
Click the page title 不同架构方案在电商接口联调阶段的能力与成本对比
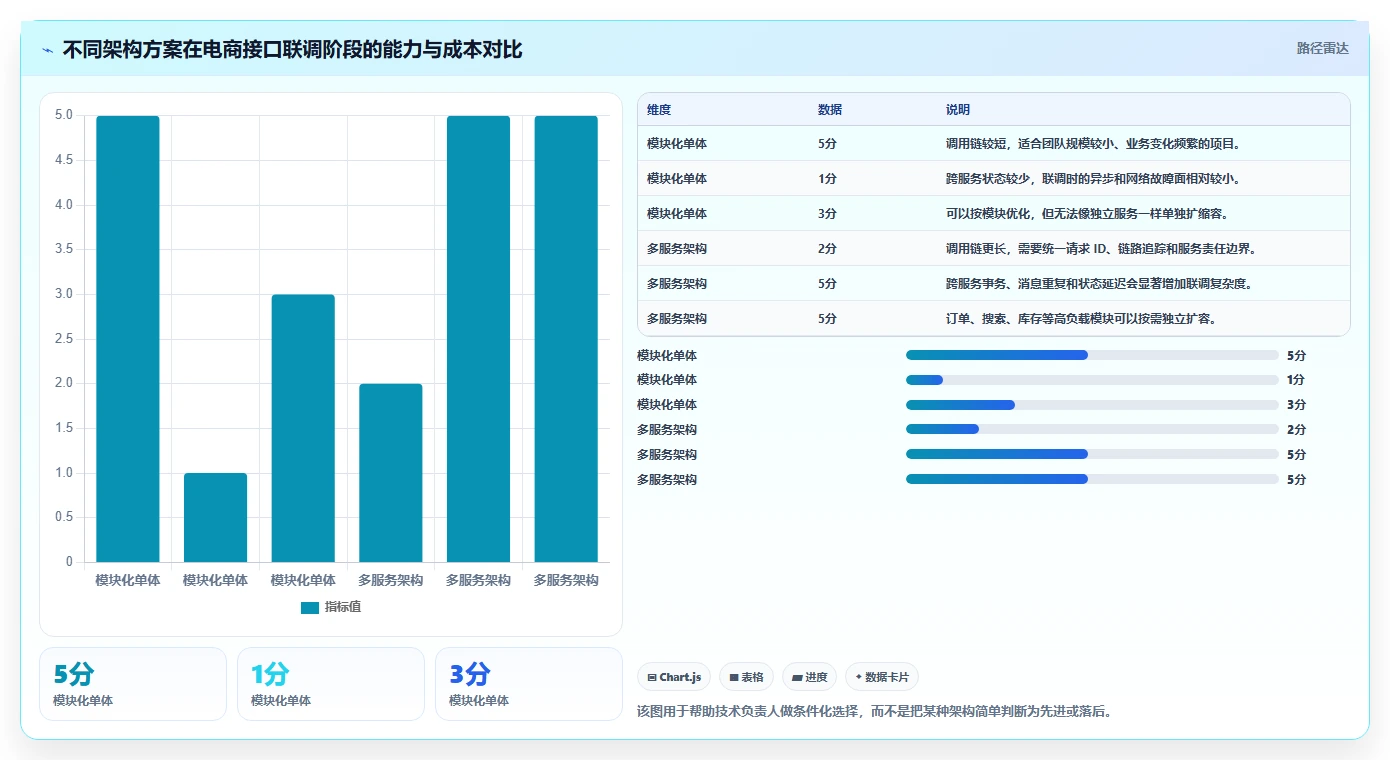292,50
